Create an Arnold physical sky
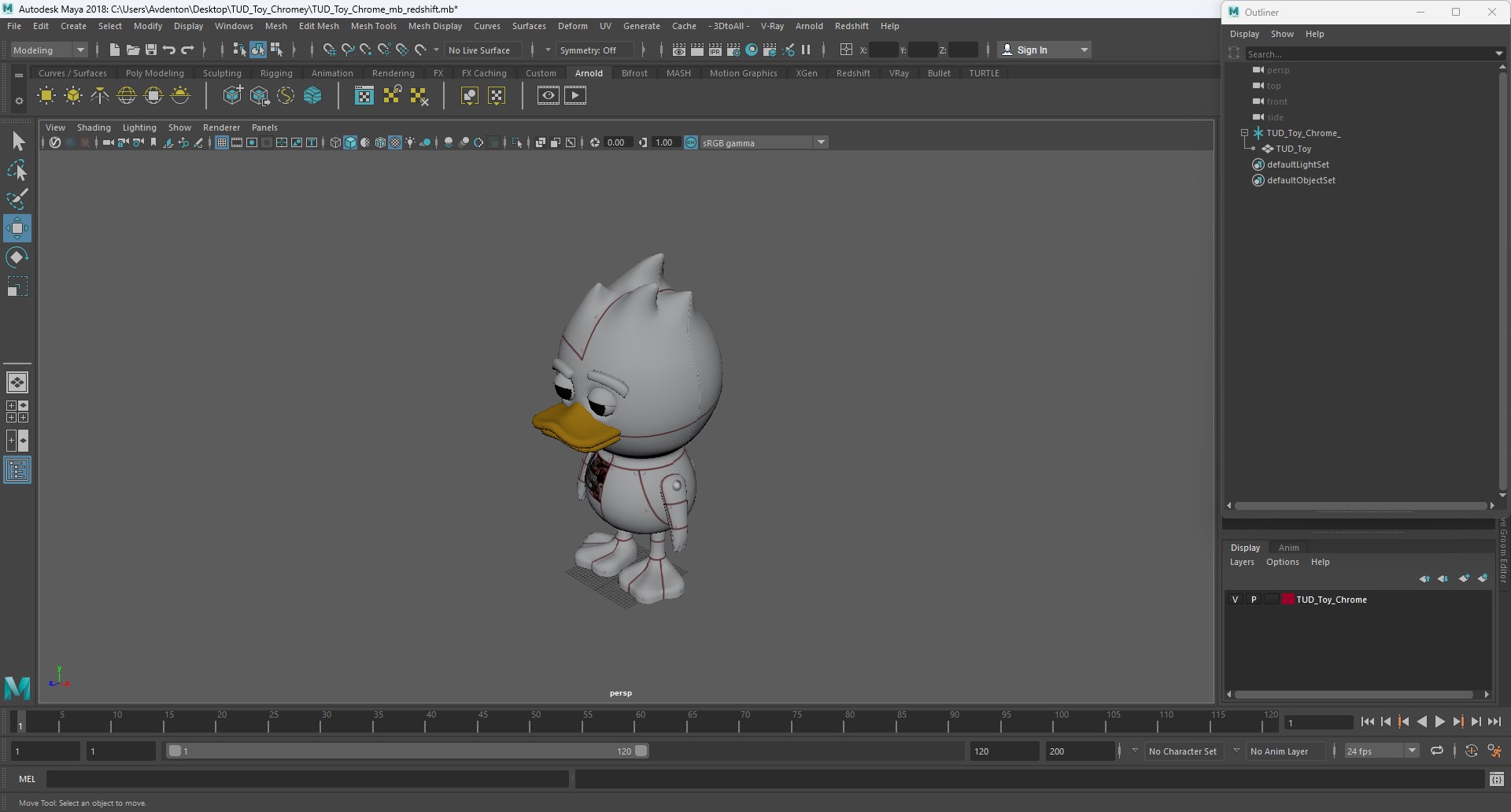This screenshot has width=1511, height=812. click(x=180, y=96)
